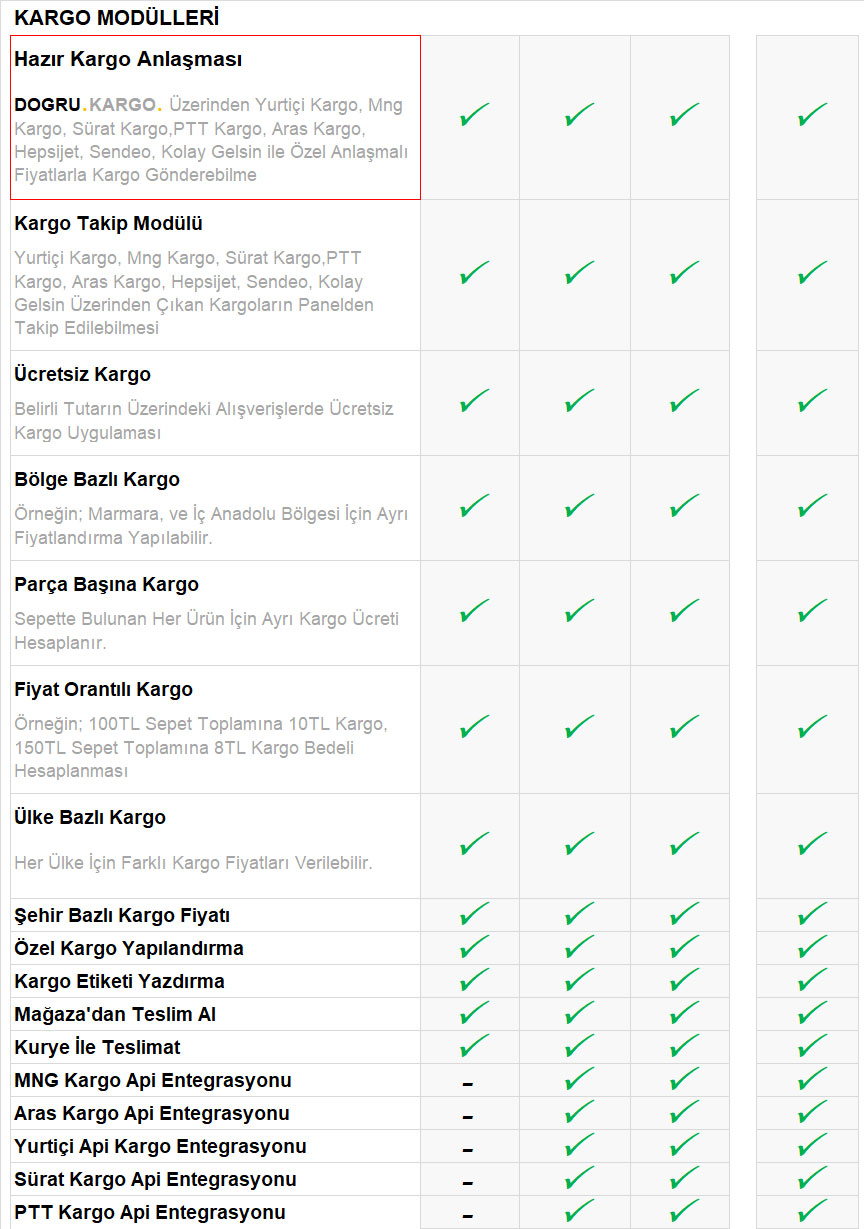Click last-column checkmark in Ücretsiz Kargo row
The image size is (864, 1229).
coord(812,401)
